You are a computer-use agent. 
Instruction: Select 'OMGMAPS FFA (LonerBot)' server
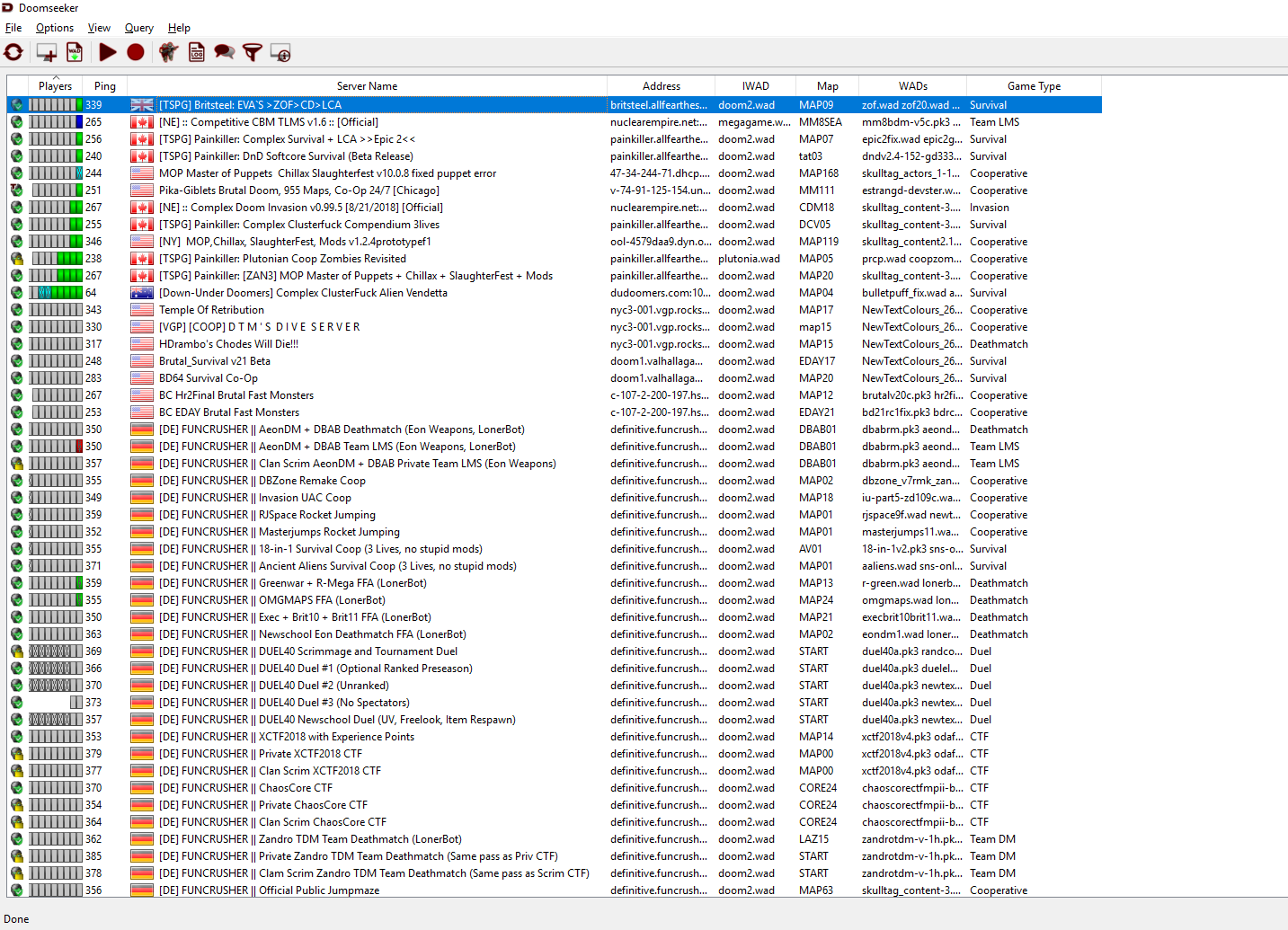[x=555, y=600]
